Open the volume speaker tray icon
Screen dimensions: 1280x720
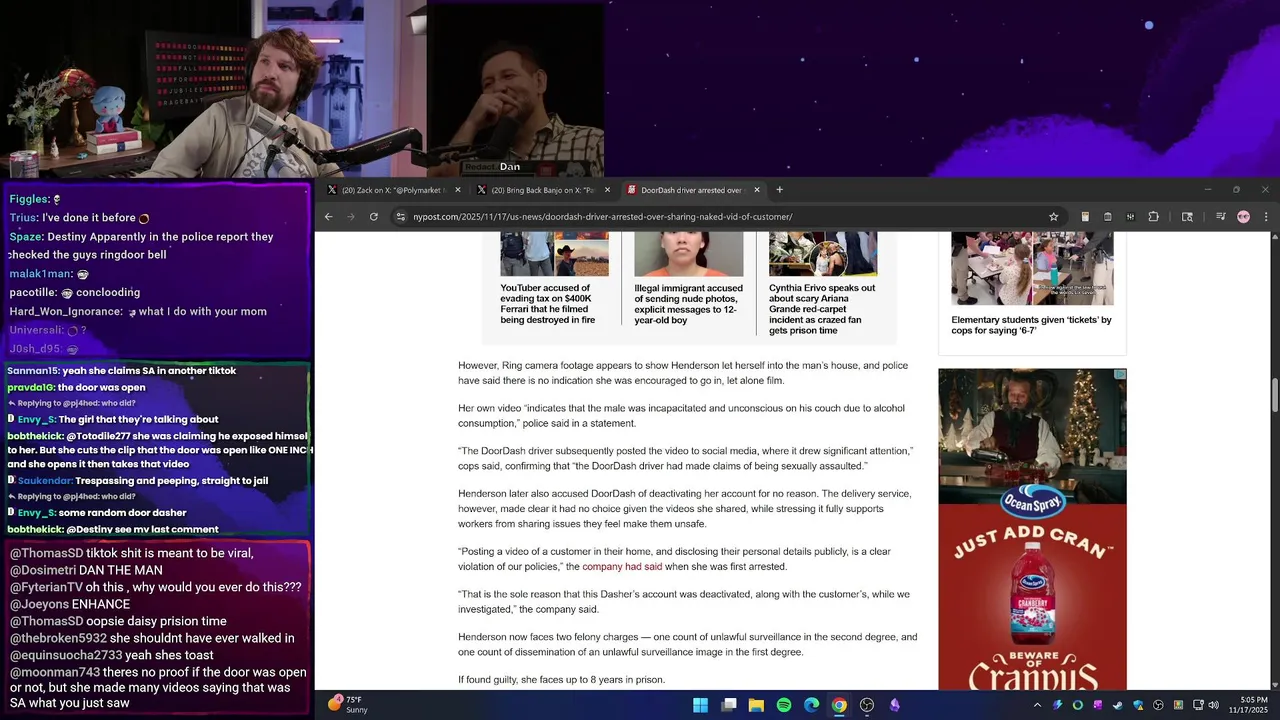(x=1213, y=705)
